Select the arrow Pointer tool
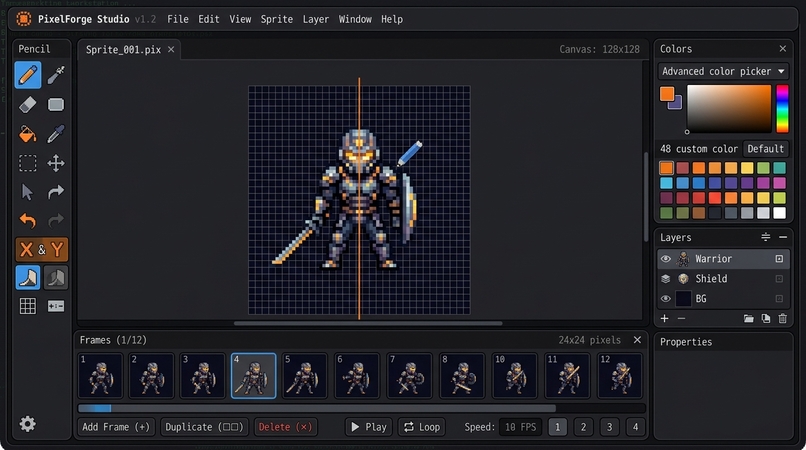The width and height of the screenshot is (806, 450). click(x=28, y=192)
